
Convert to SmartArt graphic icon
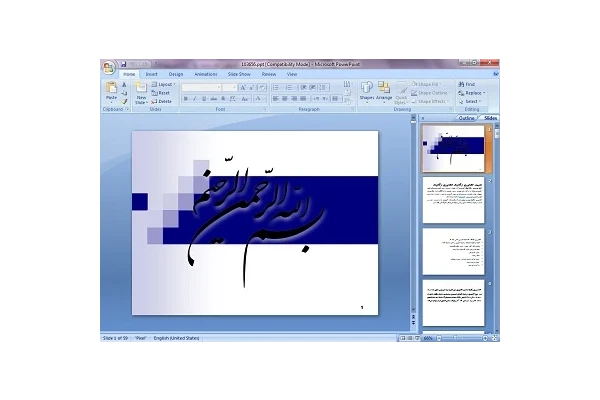coord(348,101)
